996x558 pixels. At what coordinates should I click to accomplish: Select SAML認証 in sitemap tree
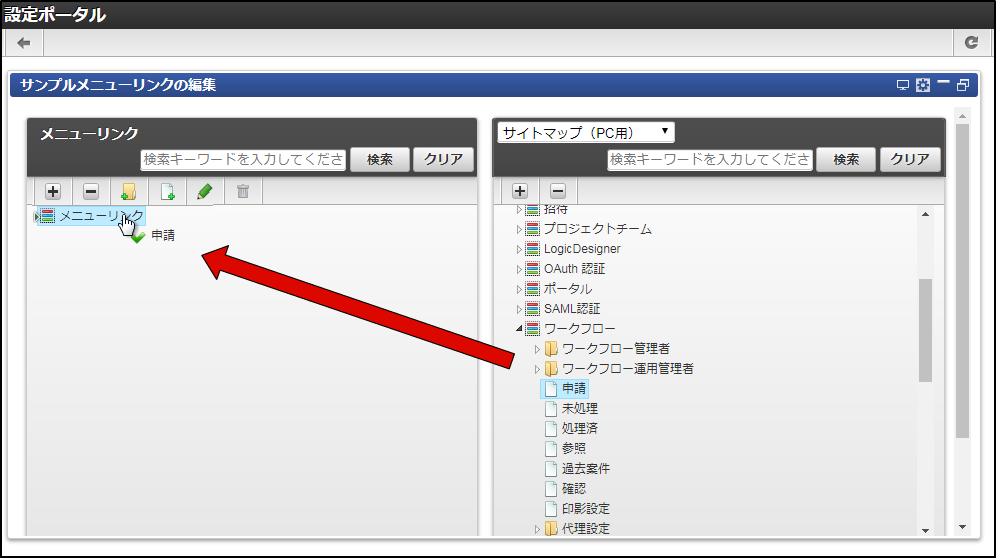pyautogui.click(x=572, y=309)
